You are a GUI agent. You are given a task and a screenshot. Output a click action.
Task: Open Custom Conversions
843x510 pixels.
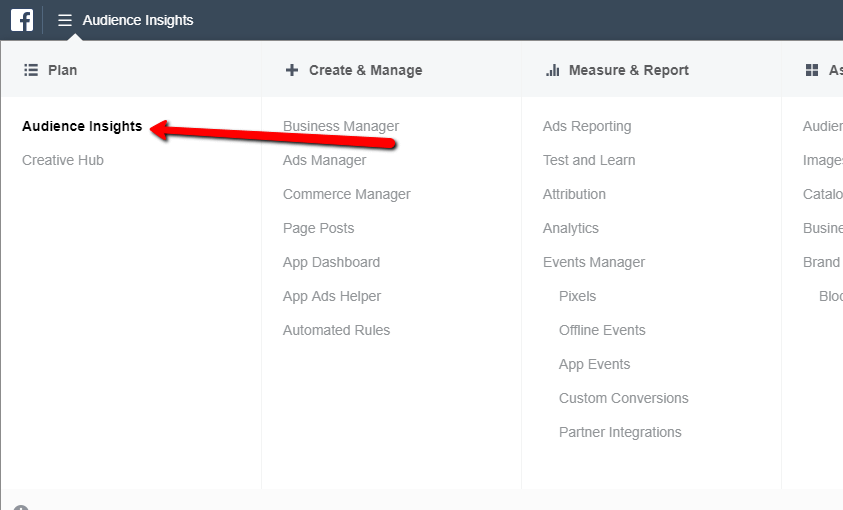coord(624,398)
